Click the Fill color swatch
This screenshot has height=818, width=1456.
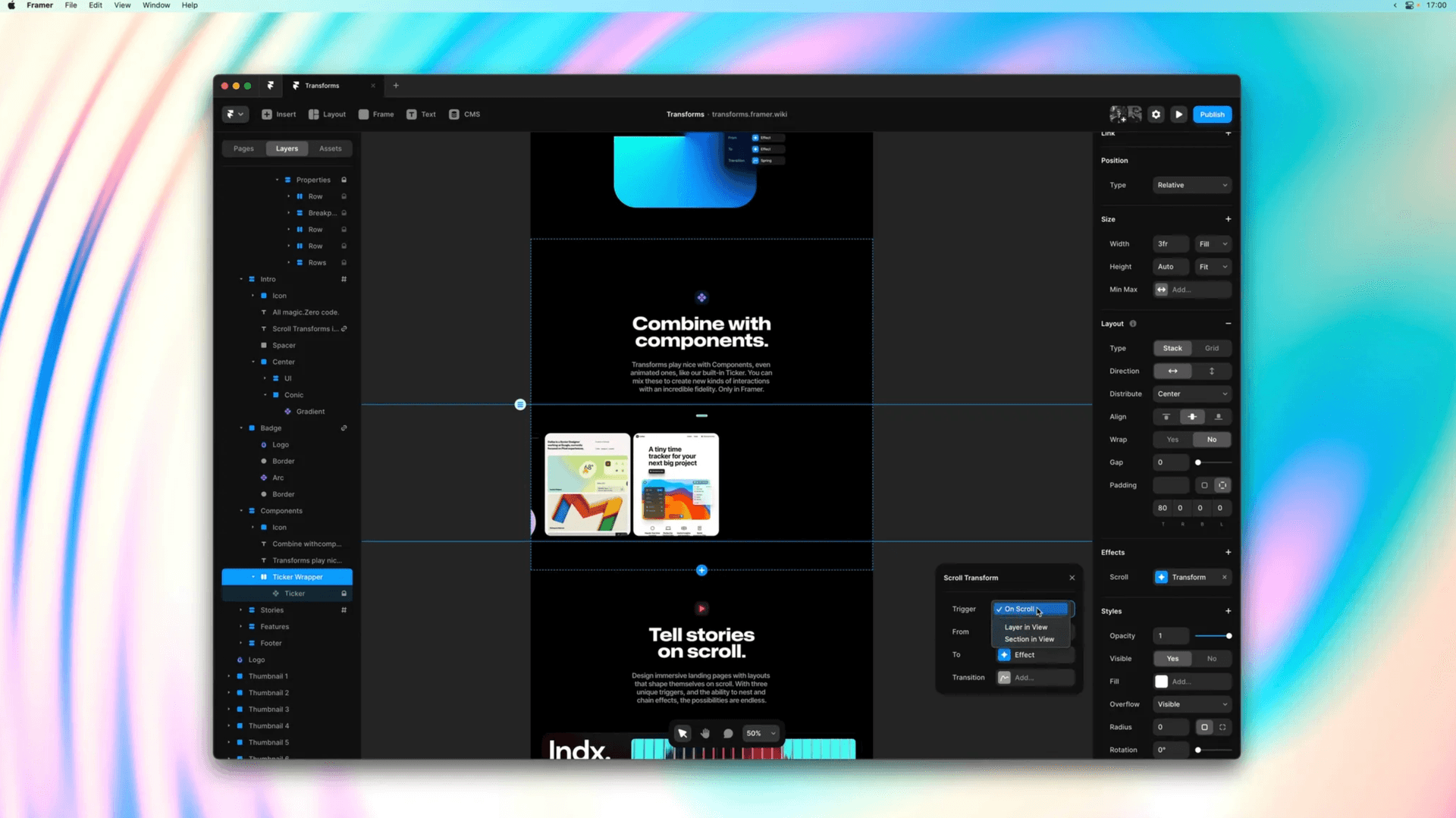pyautogui.click(x=1161, y=682)
